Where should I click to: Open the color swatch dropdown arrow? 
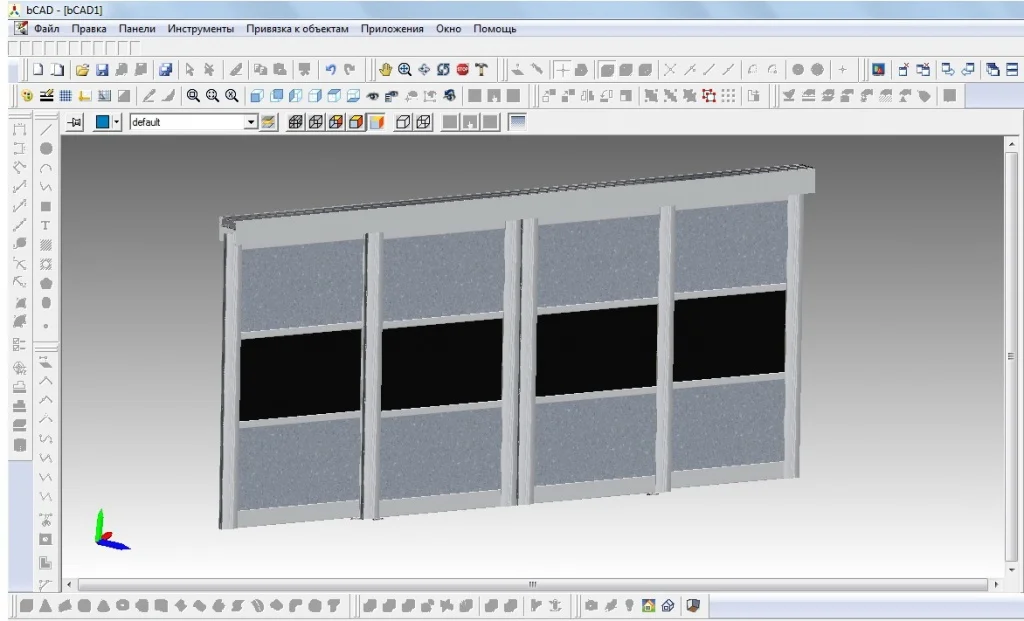pyautogui.click(x=117, y=122)
